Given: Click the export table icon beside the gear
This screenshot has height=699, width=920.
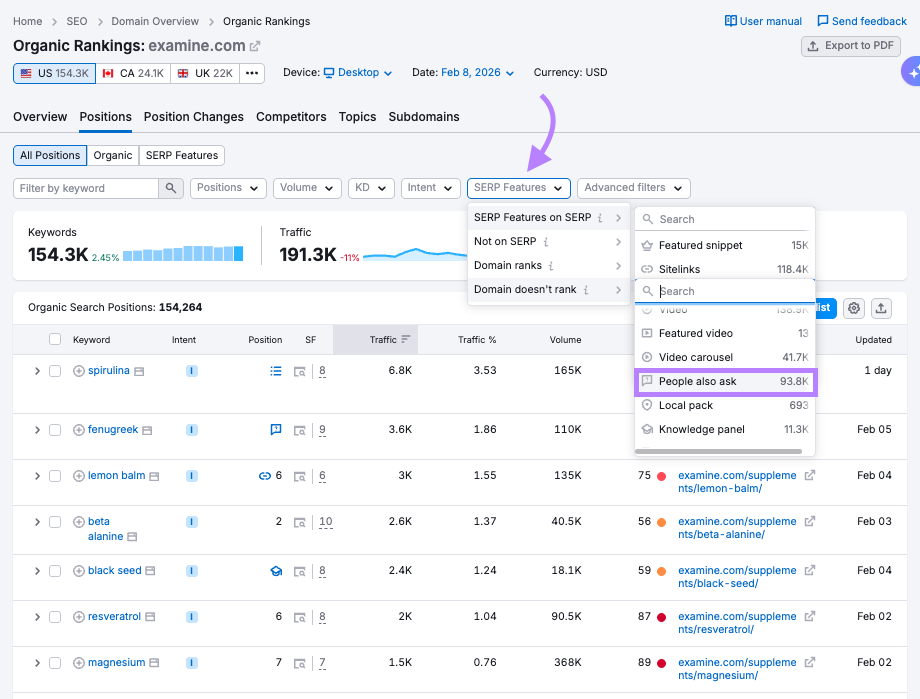Looking at the screenshot, I should [x=881, y=309].
